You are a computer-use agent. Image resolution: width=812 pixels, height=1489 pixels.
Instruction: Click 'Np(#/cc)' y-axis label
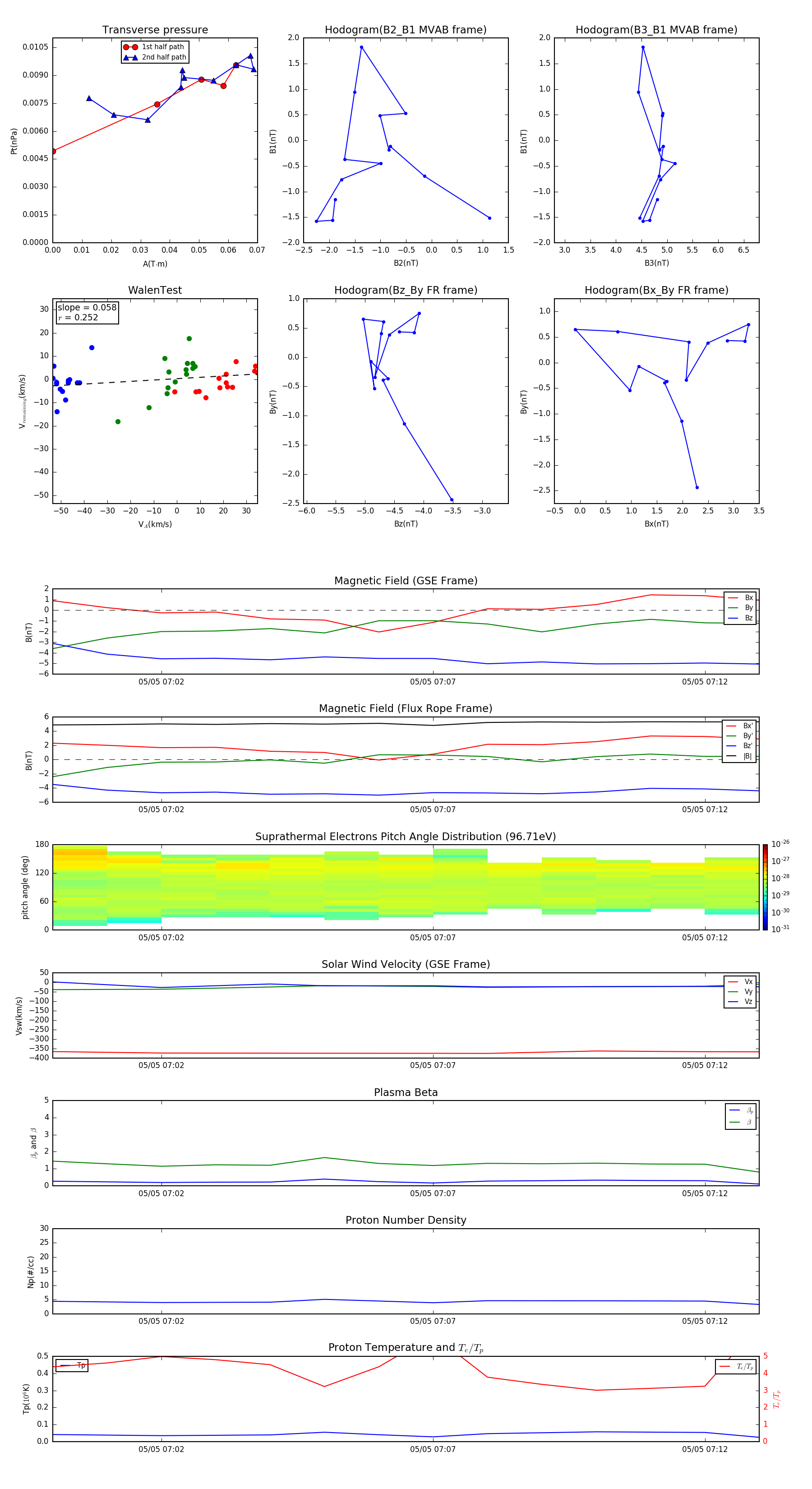point(31,1272)
